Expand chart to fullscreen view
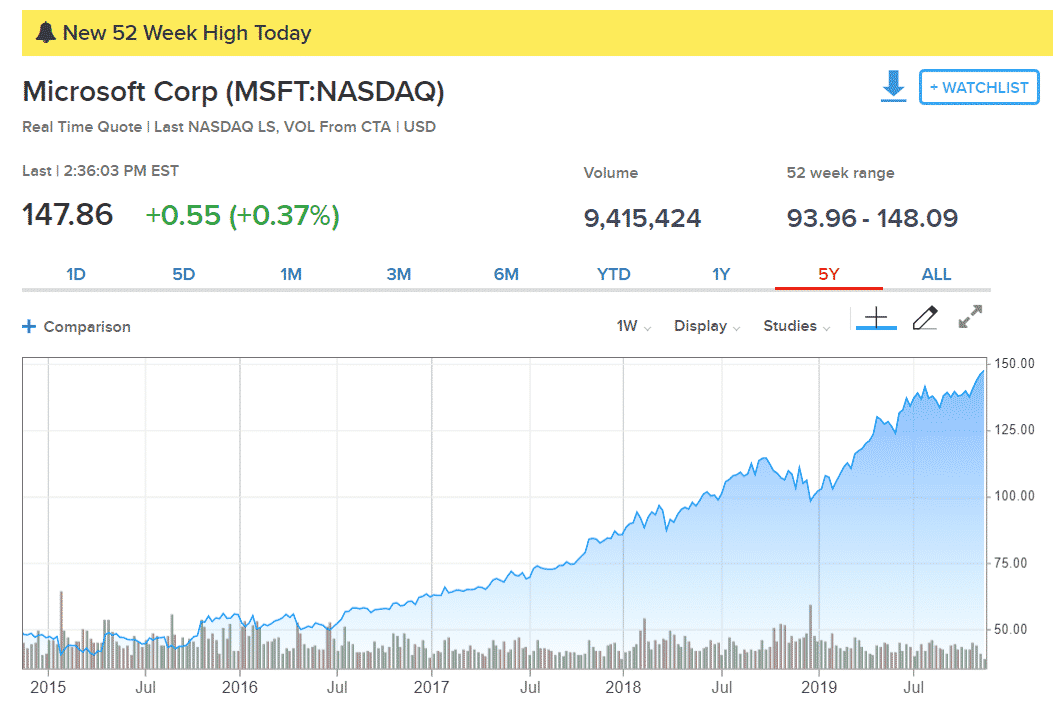The image size is (1064, 709). click(x=970, y=318)
